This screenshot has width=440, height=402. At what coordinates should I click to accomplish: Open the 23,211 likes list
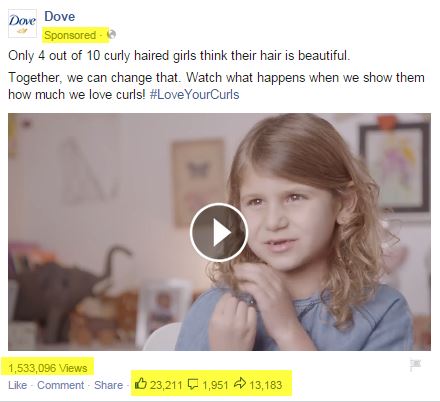(x=166, y=385)
